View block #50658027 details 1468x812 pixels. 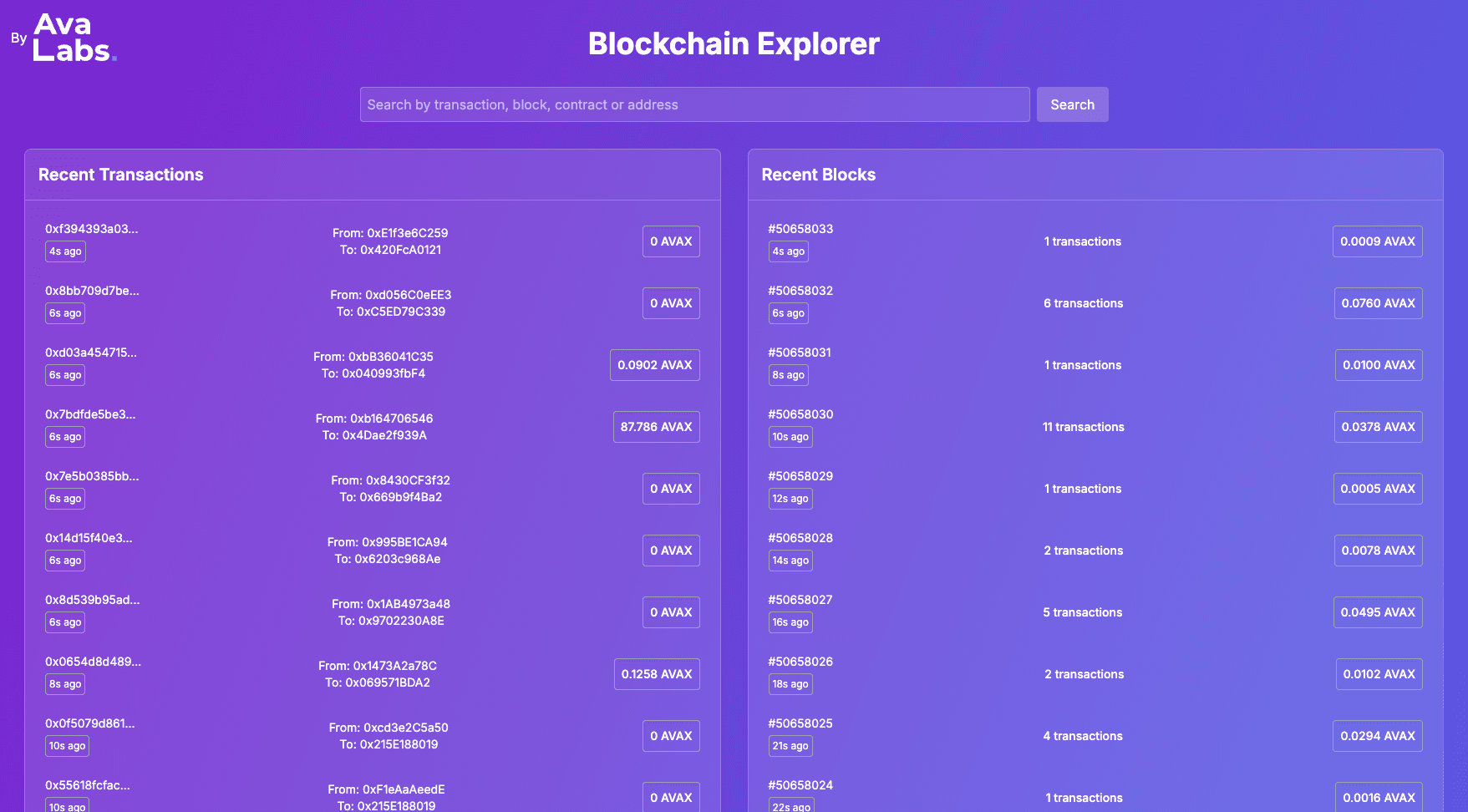point(800,600)
